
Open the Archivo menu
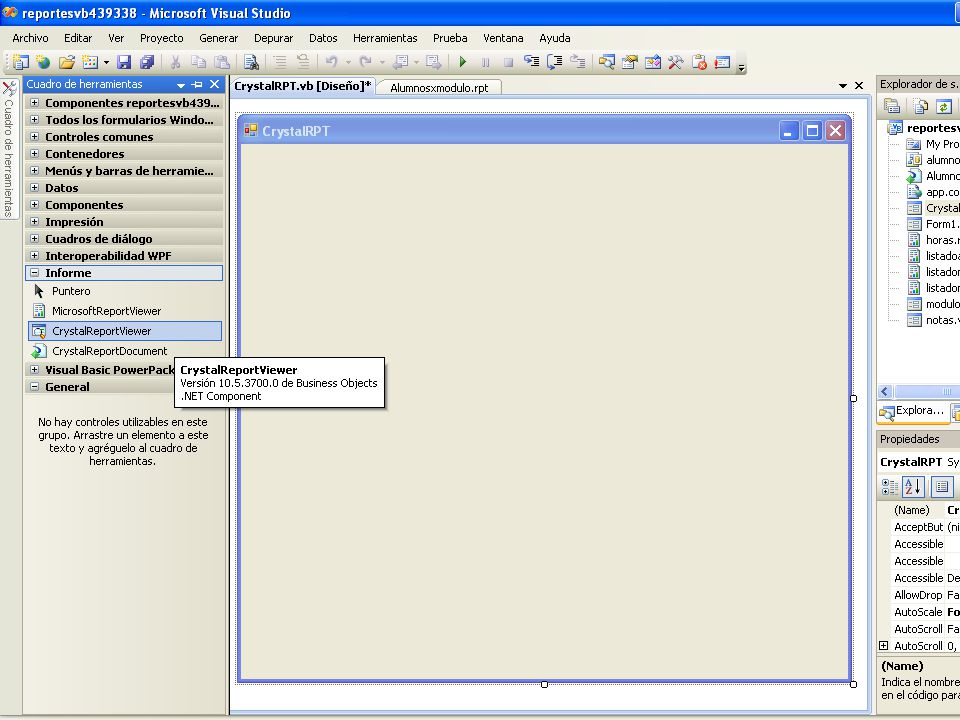(30, 38)
